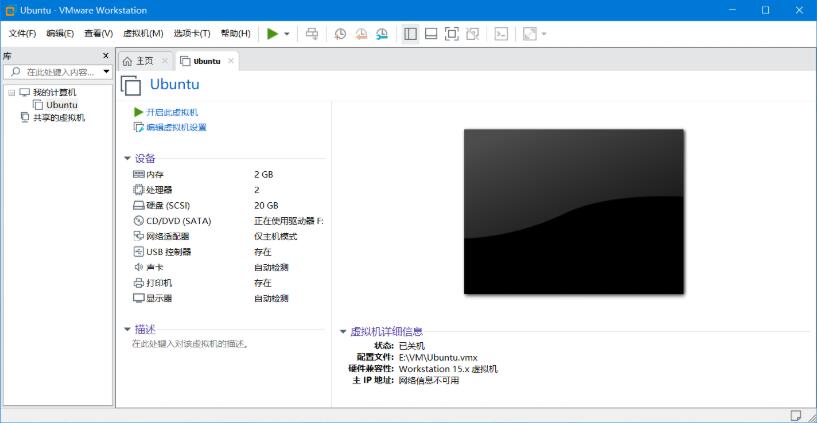Image resolution: width=817 pixels, height=423 pixels.
Task: Click the 硬盘 (SCSI) device row
Action: tap(229, 205)
